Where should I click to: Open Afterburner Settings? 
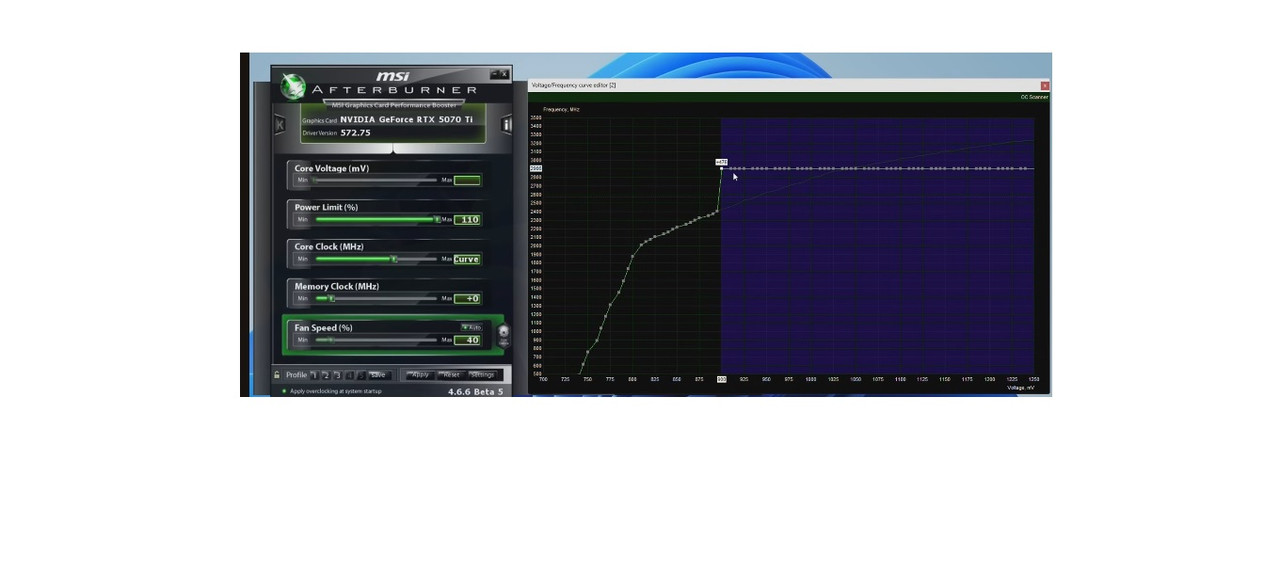pos(483,375)
